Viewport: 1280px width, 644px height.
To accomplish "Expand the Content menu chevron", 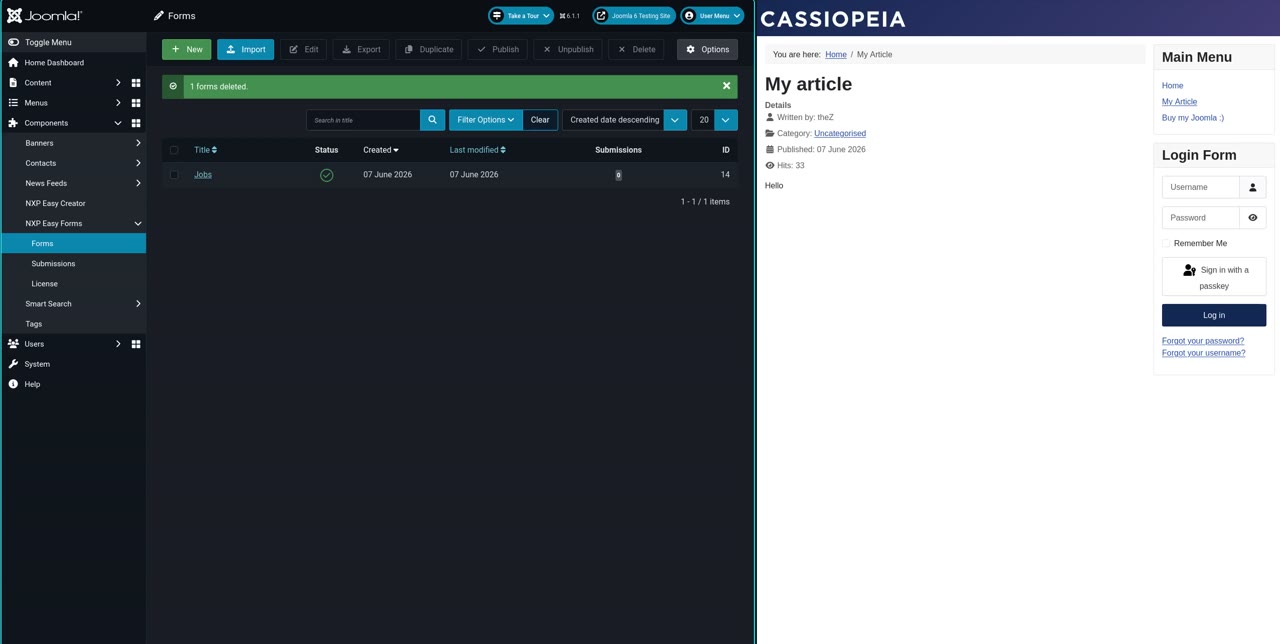I will coord(118,83).
